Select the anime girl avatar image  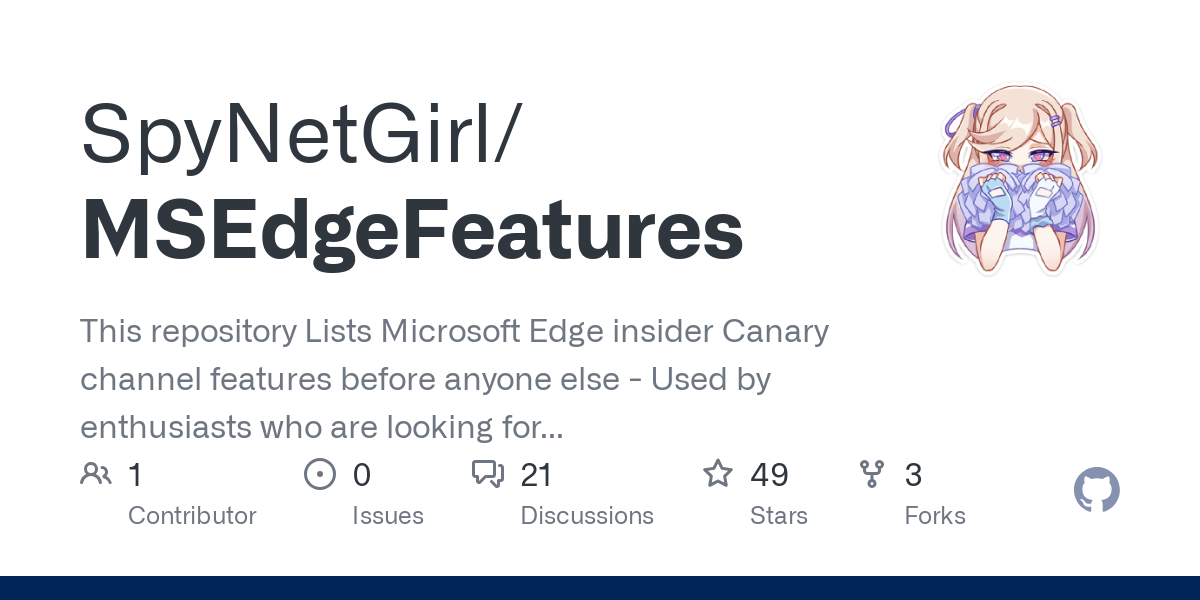(x=1019, y=180)
